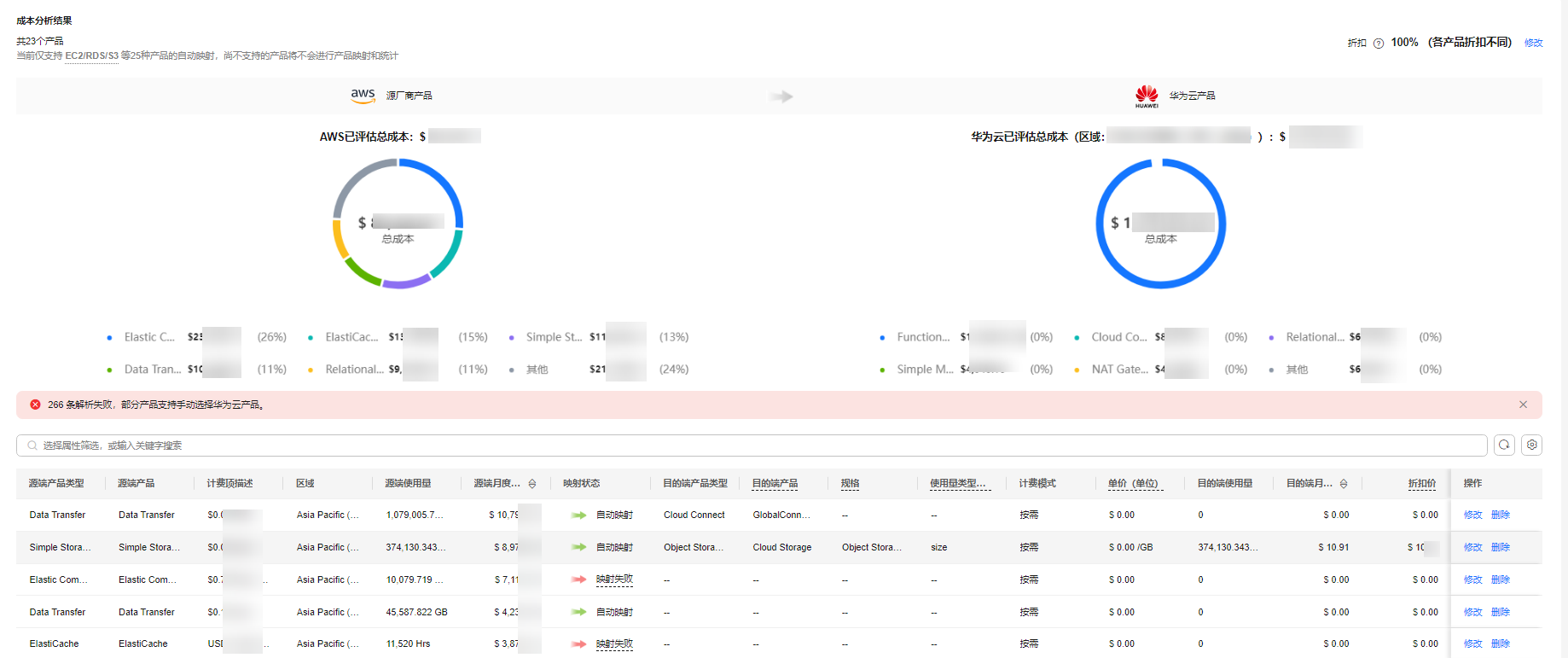Click the blue segment of the AWS donut chart
Screen dimensions: 1568x658
click(444, 180)
